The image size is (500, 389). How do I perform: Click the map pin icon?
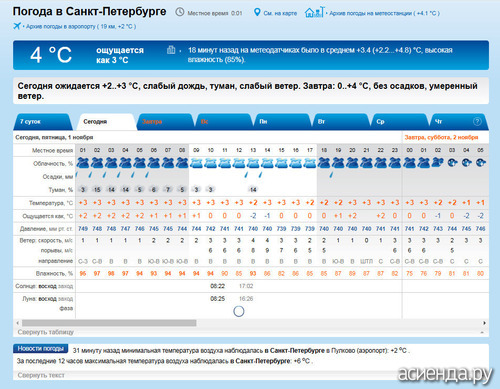point(257,12)
